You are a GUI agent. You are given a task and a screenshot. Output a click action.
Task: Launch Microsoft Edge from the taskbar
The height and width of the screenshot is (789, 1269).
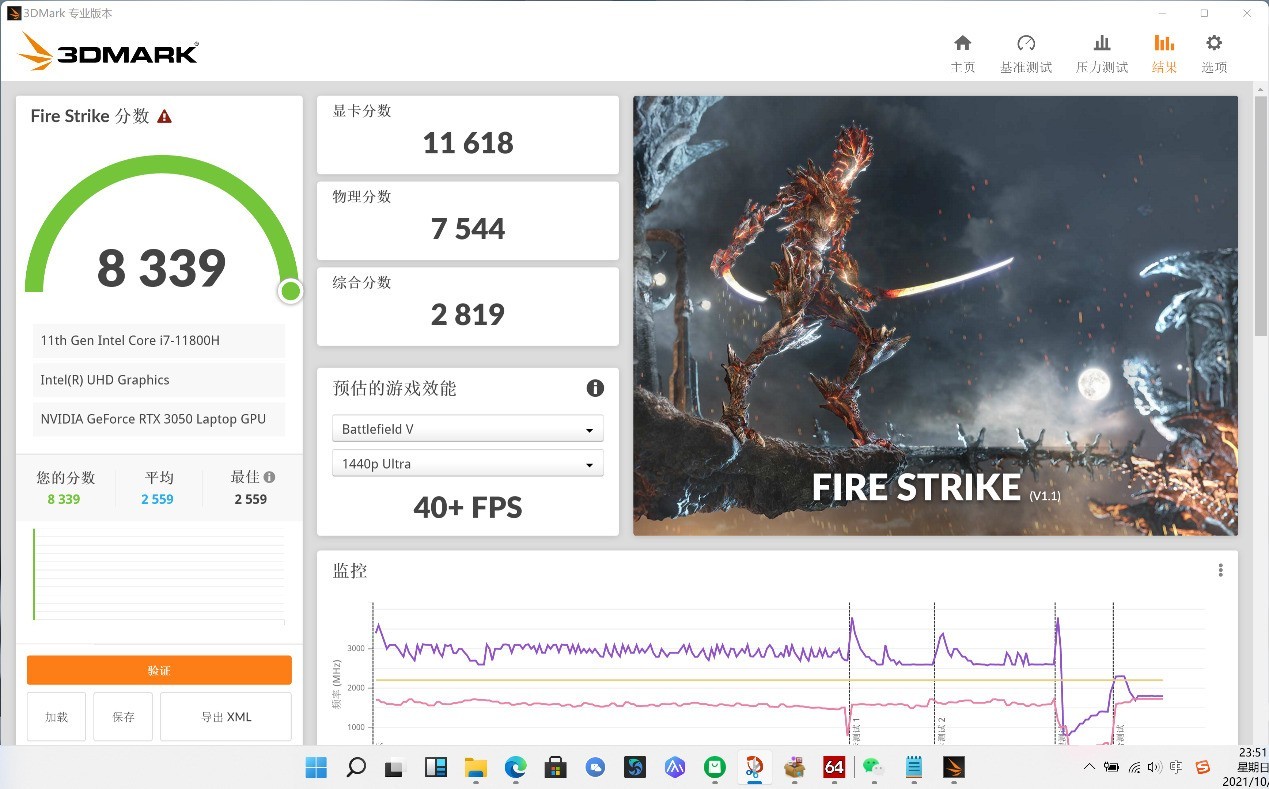click(x=515, y=767)
